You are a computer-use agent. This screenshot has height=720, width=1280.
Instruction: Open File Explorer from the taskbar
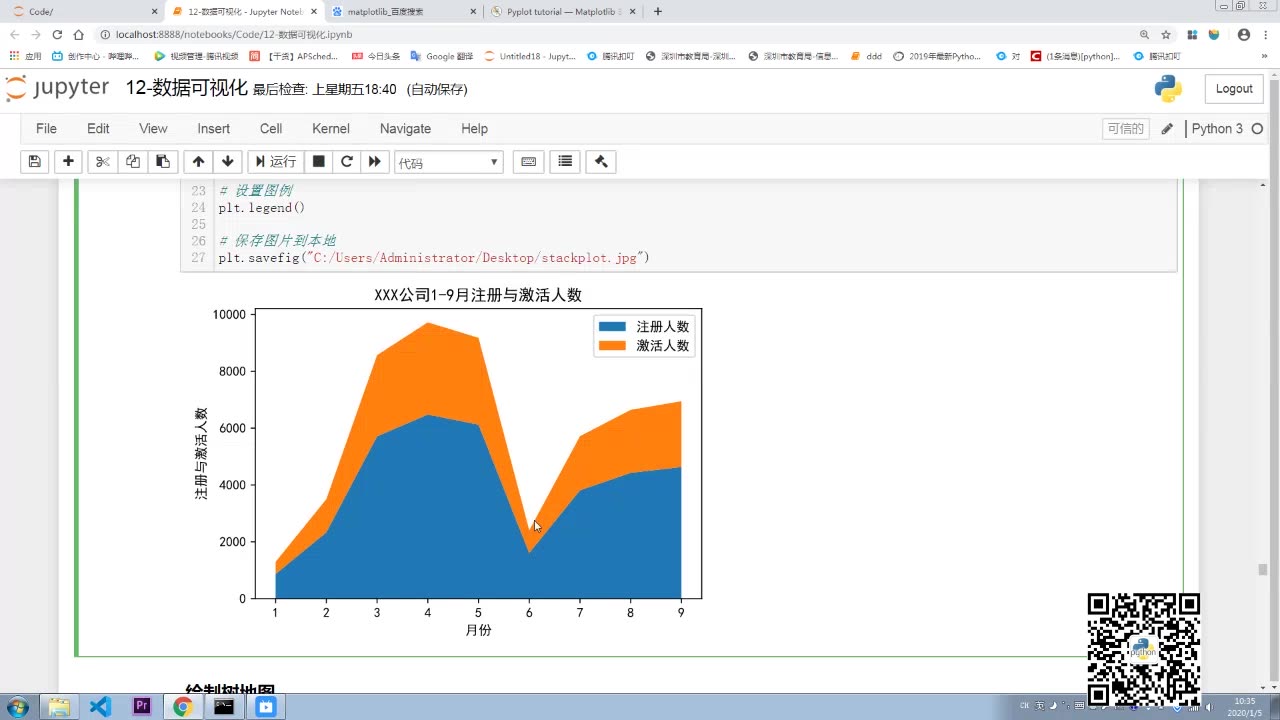pyautogui.click(x=60, y=707)
